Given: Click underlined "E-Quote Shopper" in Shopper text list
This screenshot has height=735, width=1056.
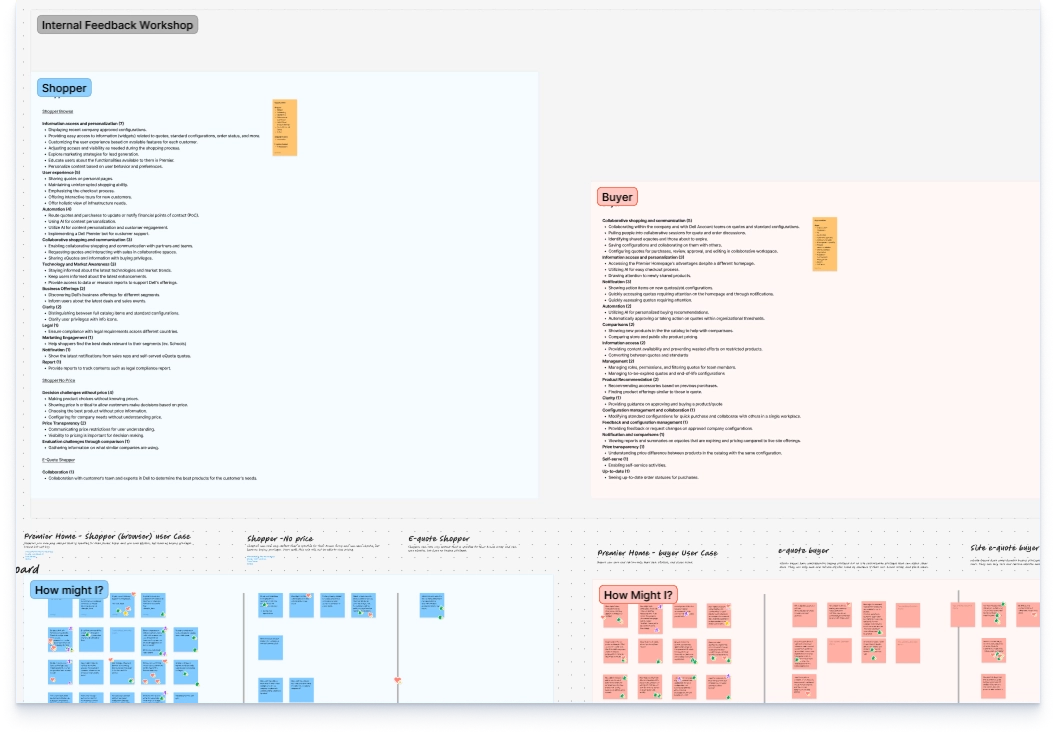Looking at the screenshot, I should pyautogui.click(x=59, y=460).
